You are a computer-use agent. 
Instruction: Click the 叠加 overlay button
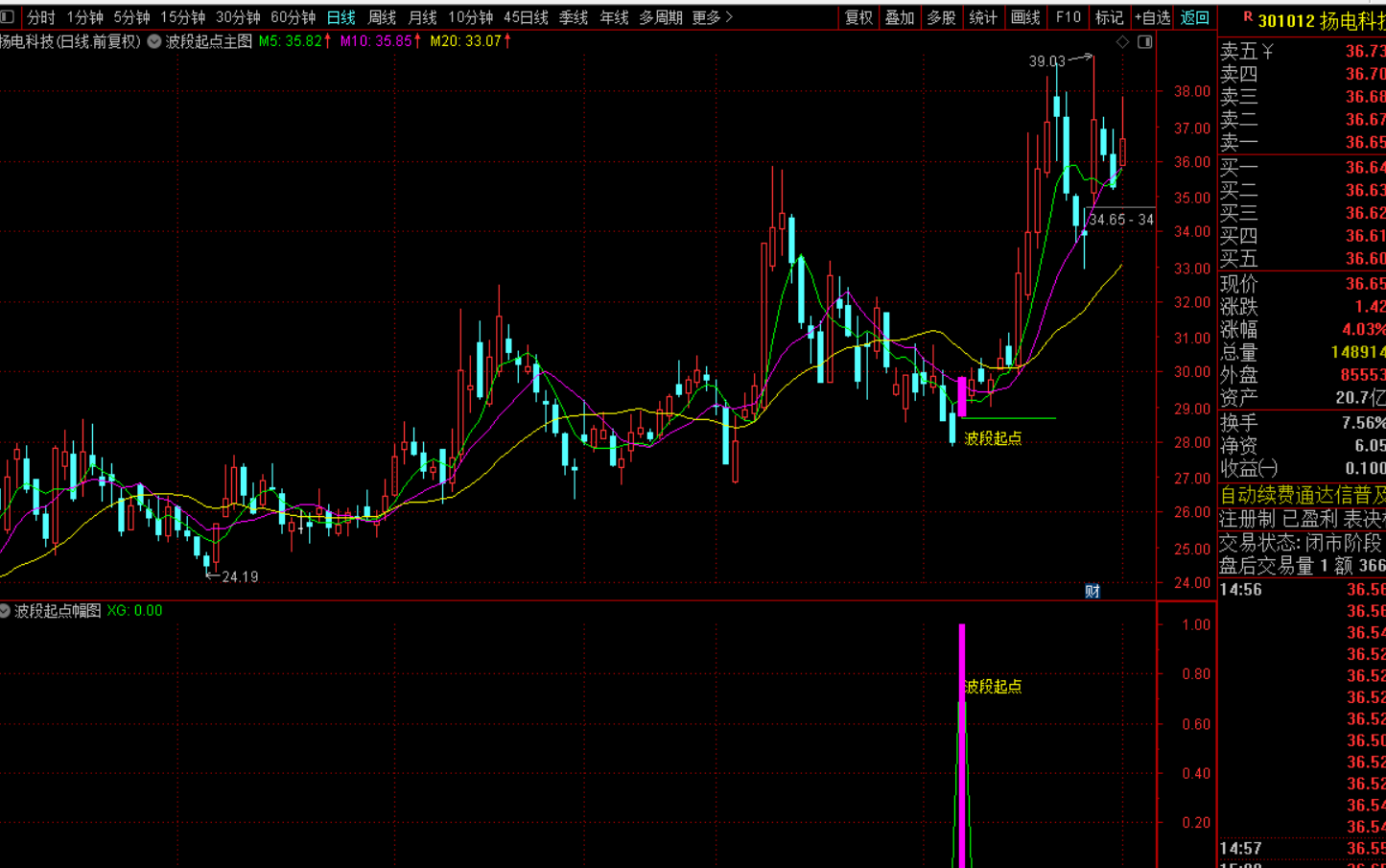tap(900, 17)
